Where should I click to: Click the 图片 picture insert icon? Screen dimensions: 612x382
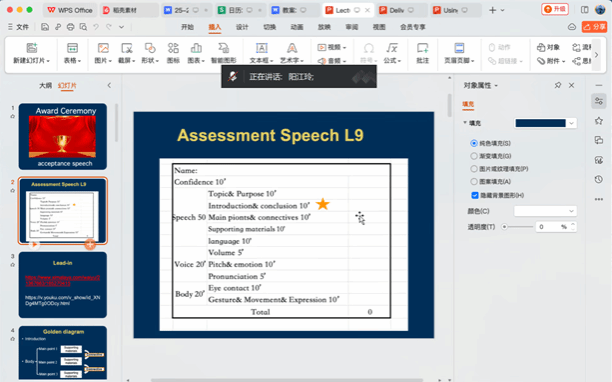pyautogui.click(x=103, y=48)
